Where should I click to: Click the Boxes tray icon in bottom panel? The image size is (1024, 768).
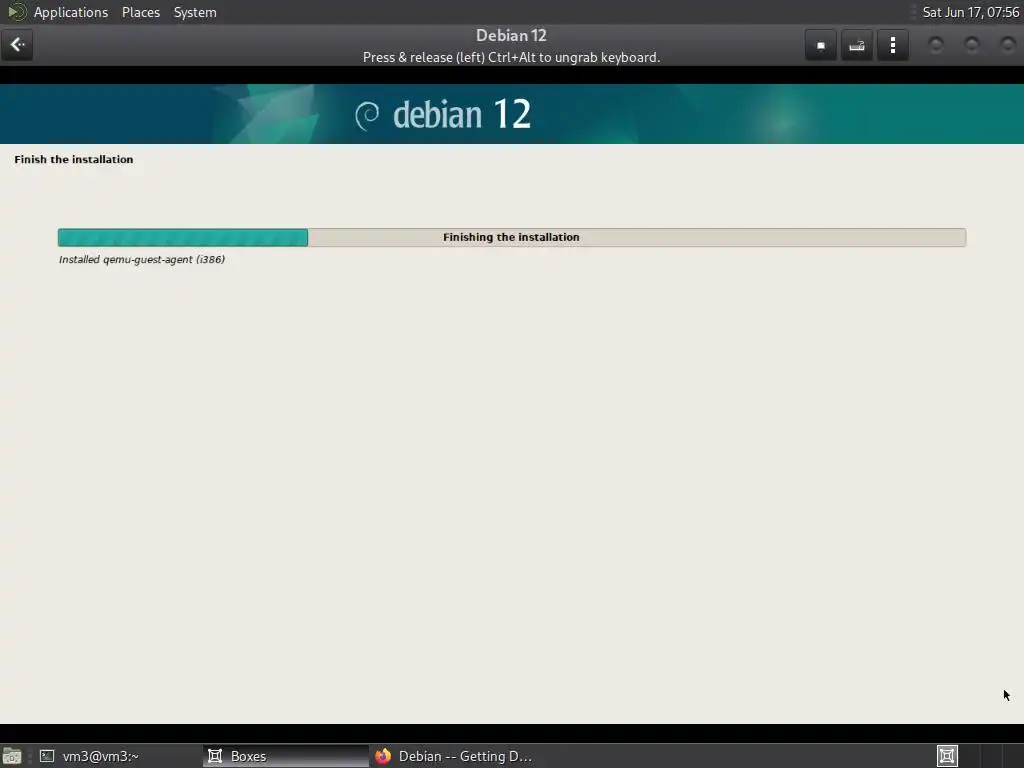(x=947, y=756)
